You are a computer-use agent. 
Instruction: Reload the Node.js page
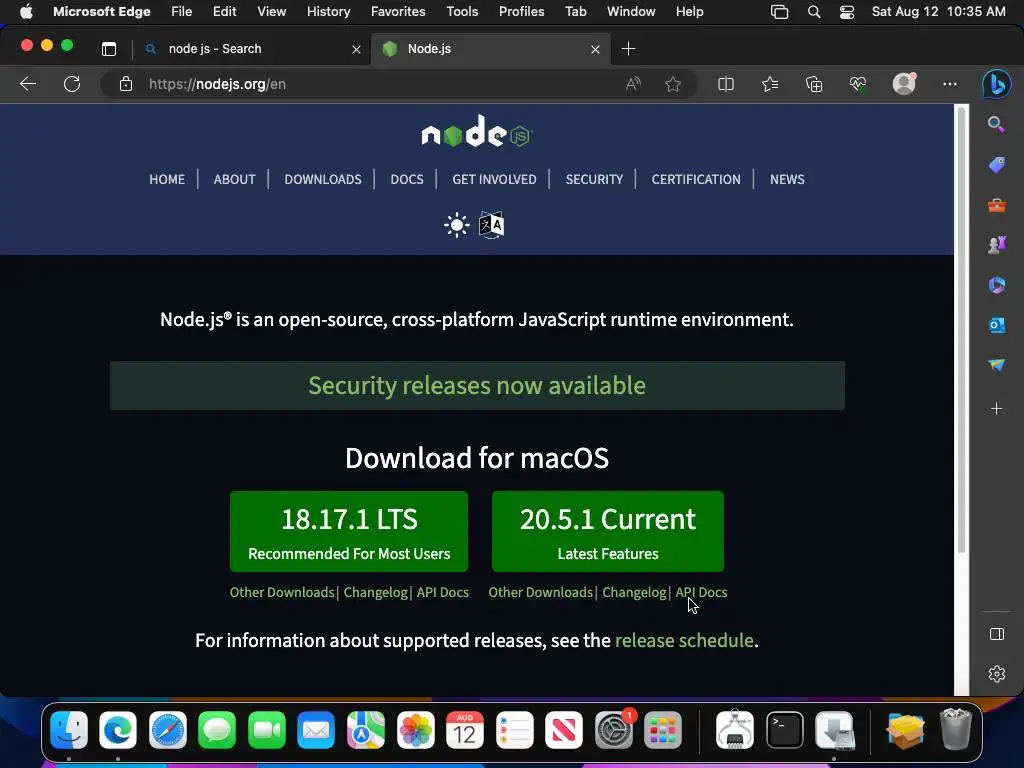tap(72, 84)
